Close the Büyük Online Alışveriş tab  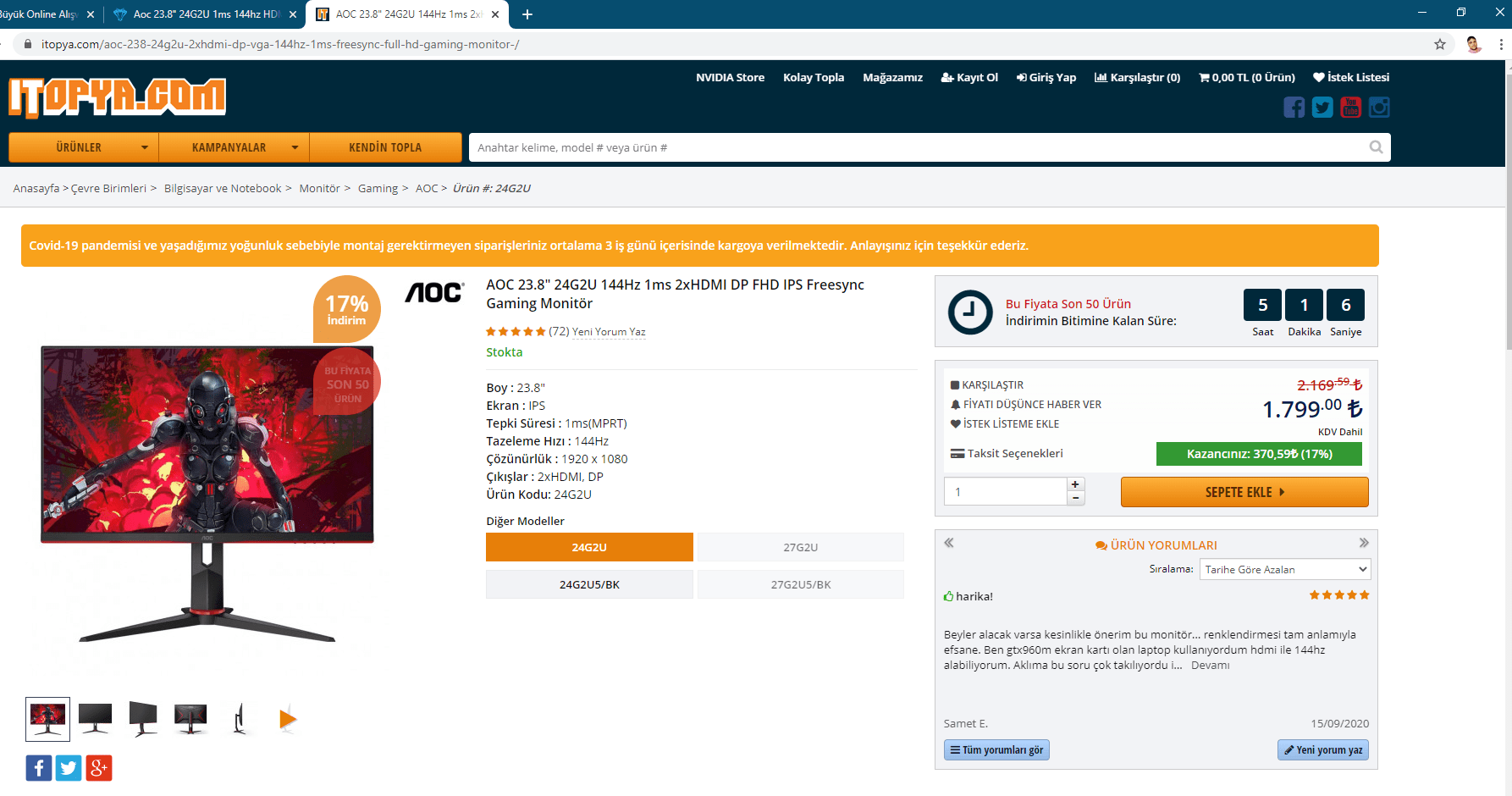[x=91, y=14]
